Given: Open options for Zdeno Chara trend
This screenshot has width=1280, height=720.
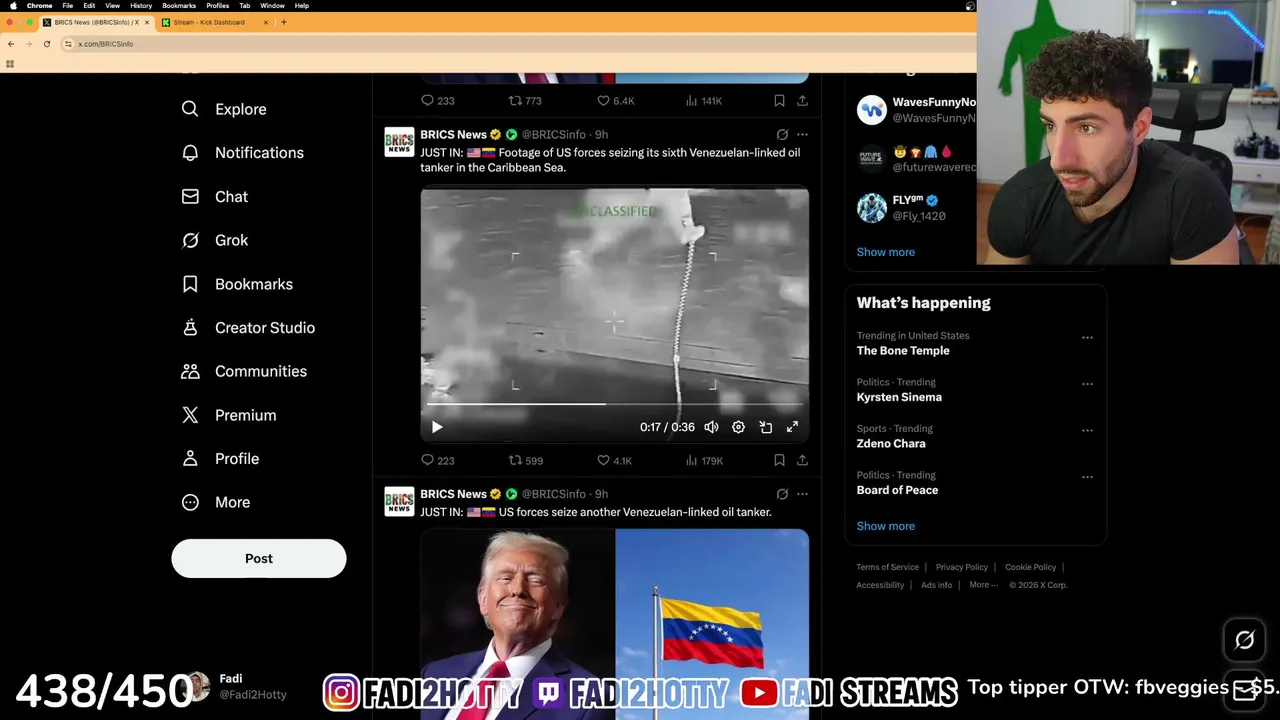Looking at the screenshot, I should click(1087, 431).
